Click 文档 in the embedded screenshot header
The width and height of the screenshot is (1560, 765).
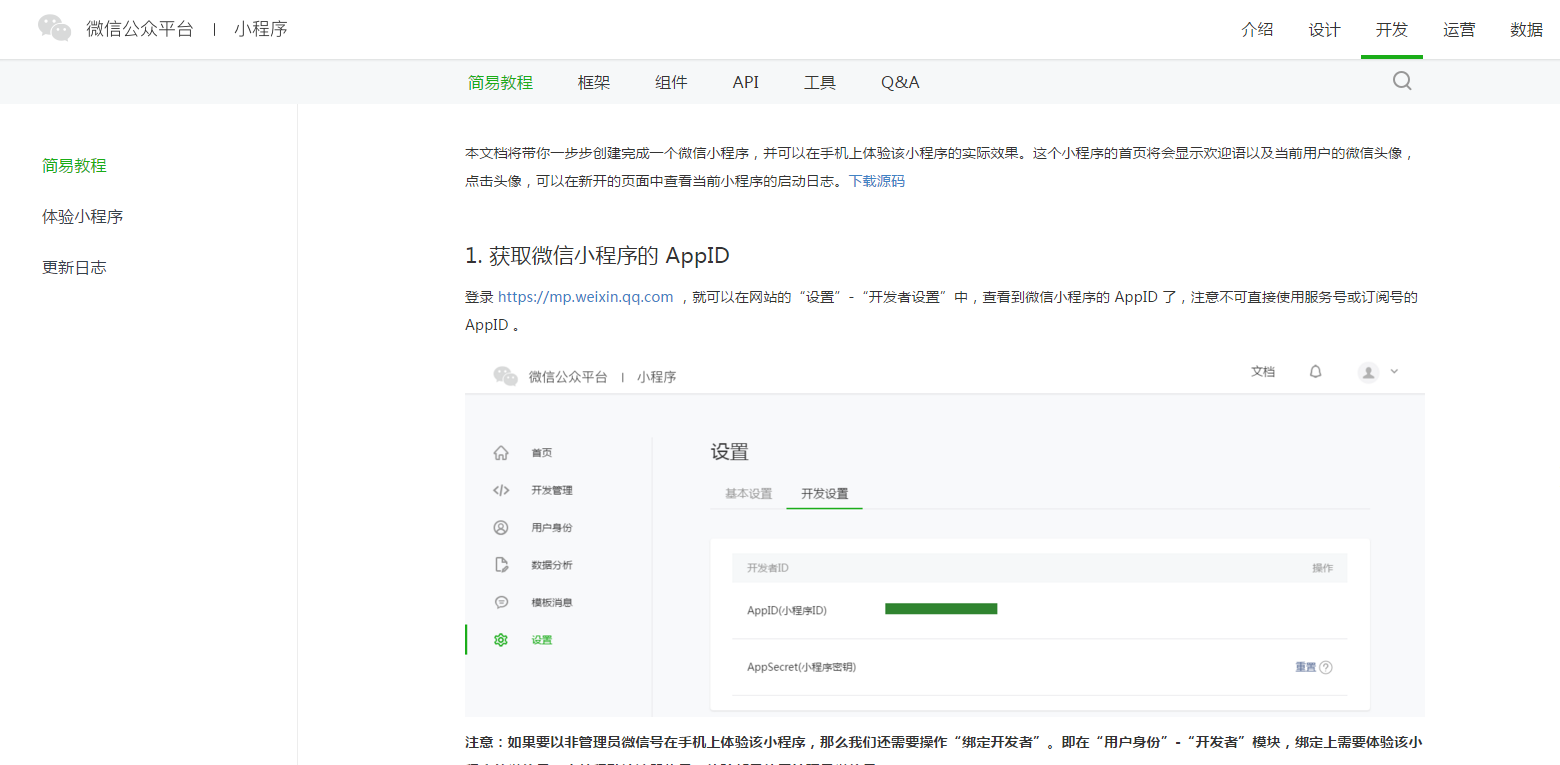[x=1263, y=371]
